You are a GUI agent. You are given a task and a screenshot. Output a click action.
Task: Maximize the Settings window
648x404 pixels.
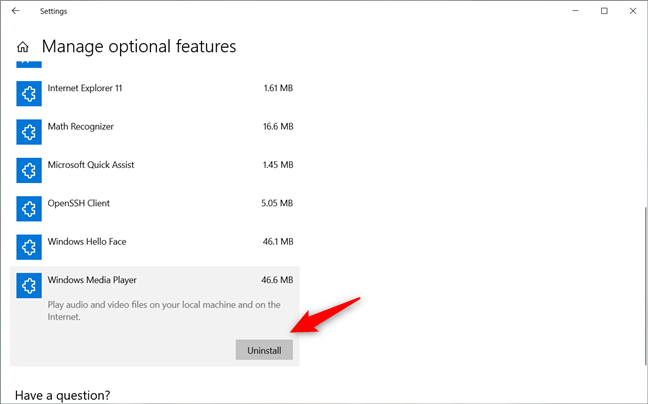(x=604, y=11)
